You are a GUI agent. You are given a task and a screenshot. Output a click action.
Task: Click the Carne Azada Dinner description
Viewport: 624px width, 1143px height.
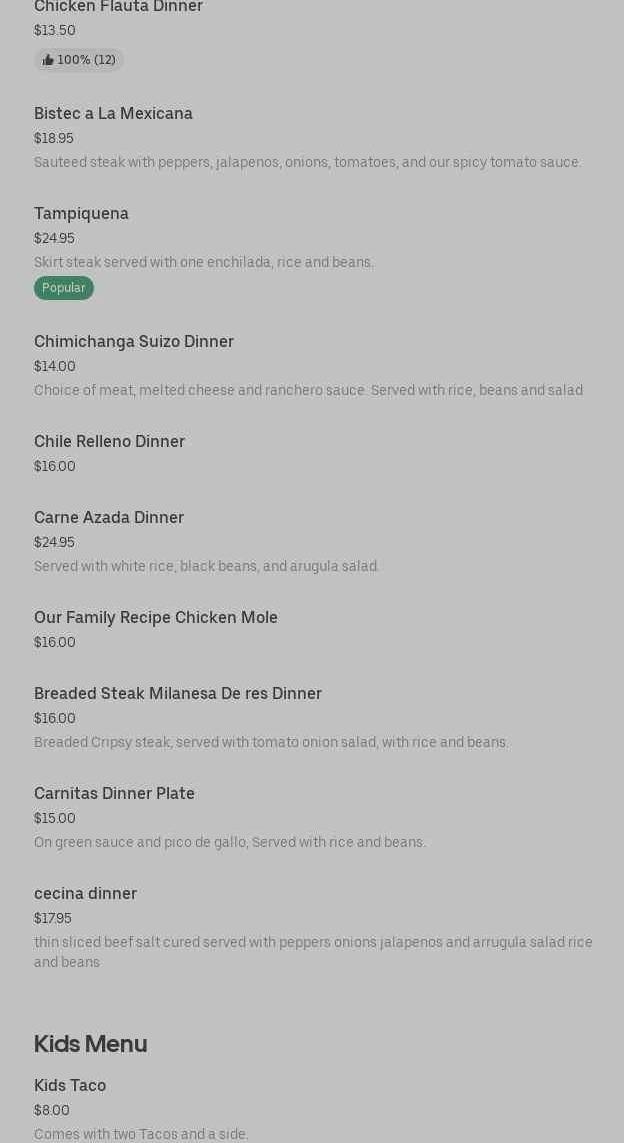click(206, 566)
